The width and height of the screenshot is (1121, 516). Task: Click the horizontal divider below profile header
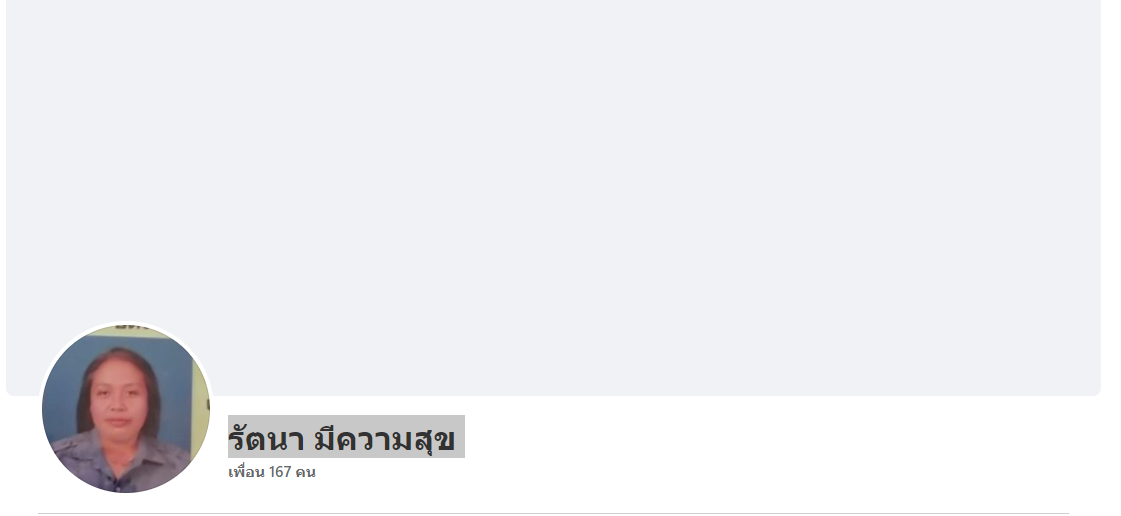pos(553,513)
